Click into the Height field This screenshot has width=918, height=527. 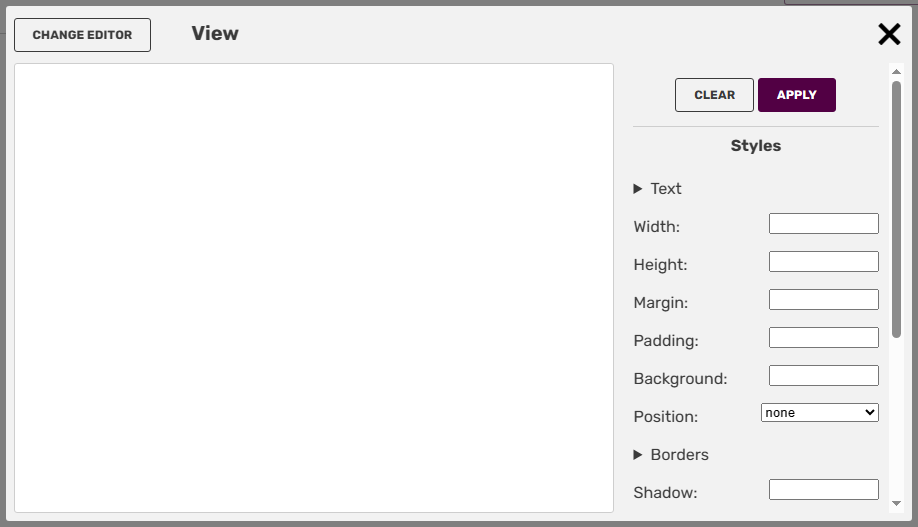click(823, 262)
